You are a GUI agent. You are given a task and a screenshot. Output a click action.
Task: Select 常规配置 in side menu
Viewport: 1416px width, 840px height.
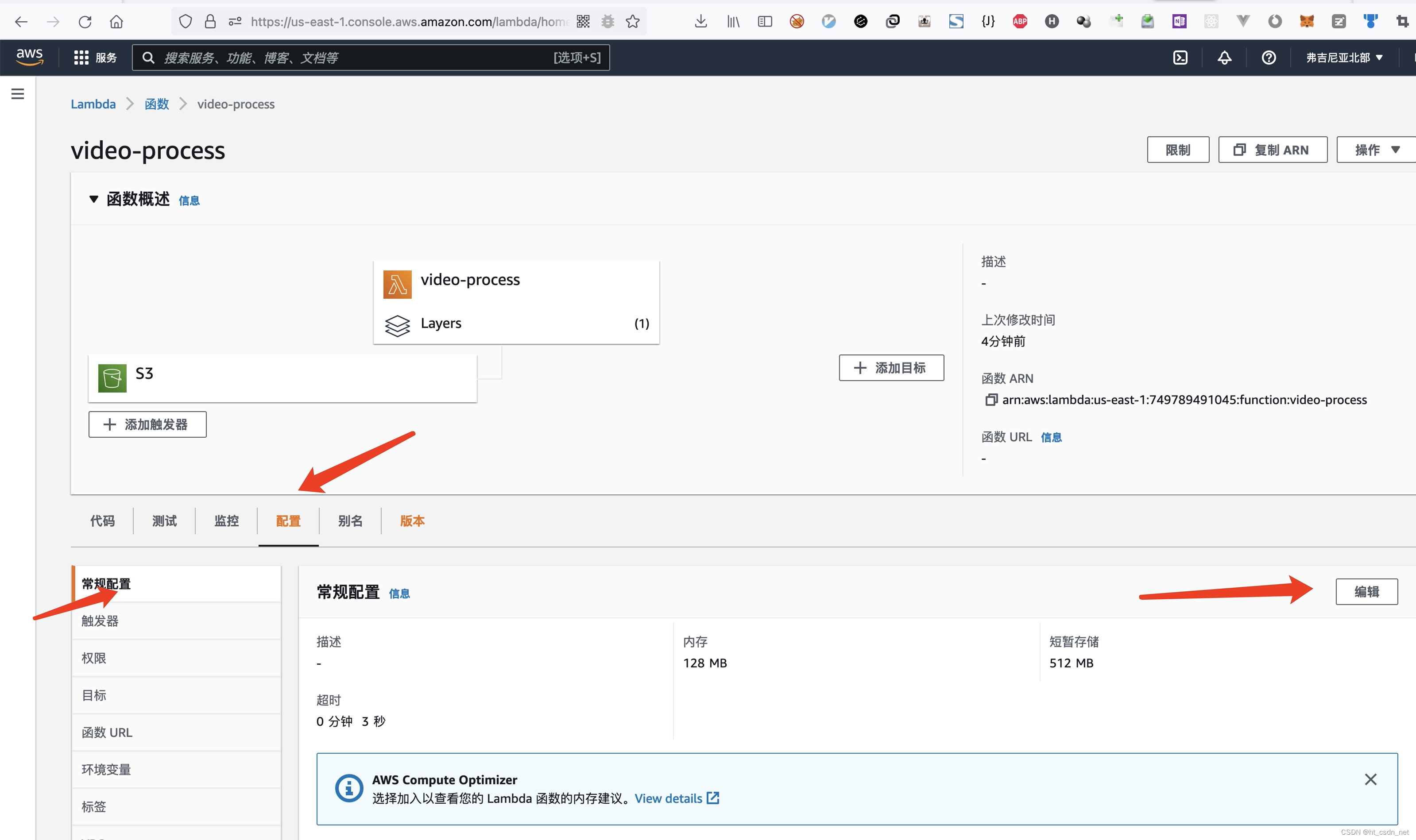tap(176, 584)
